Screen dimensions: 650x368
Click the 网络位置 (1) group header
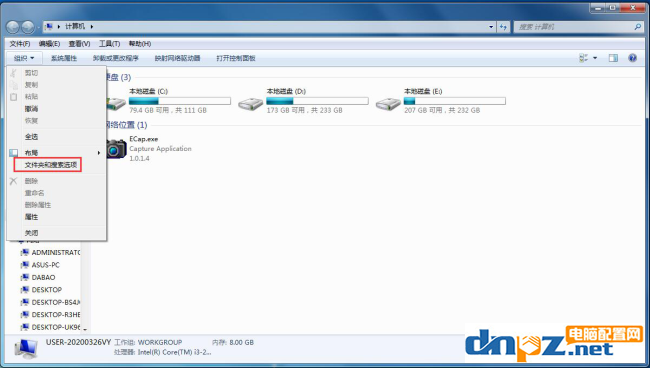(x=127, y=125)
